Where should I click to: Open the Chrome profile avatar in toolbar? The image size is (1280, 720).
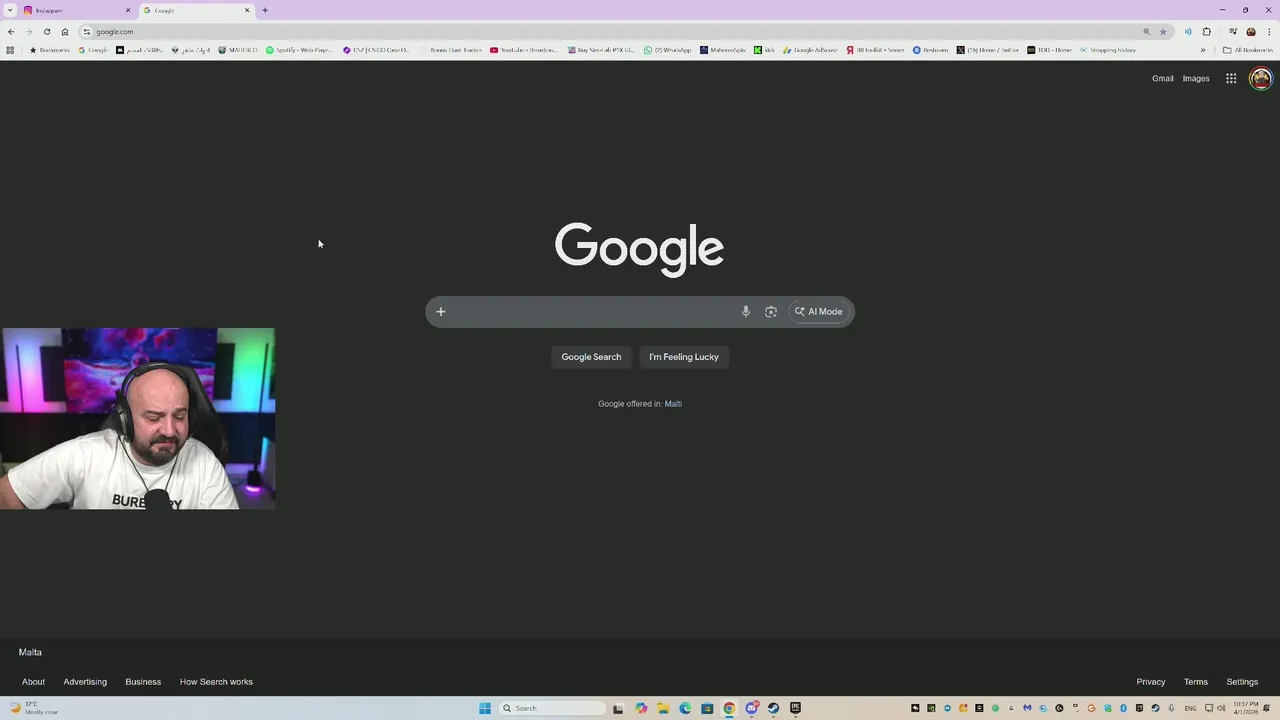coord(1251,31)
